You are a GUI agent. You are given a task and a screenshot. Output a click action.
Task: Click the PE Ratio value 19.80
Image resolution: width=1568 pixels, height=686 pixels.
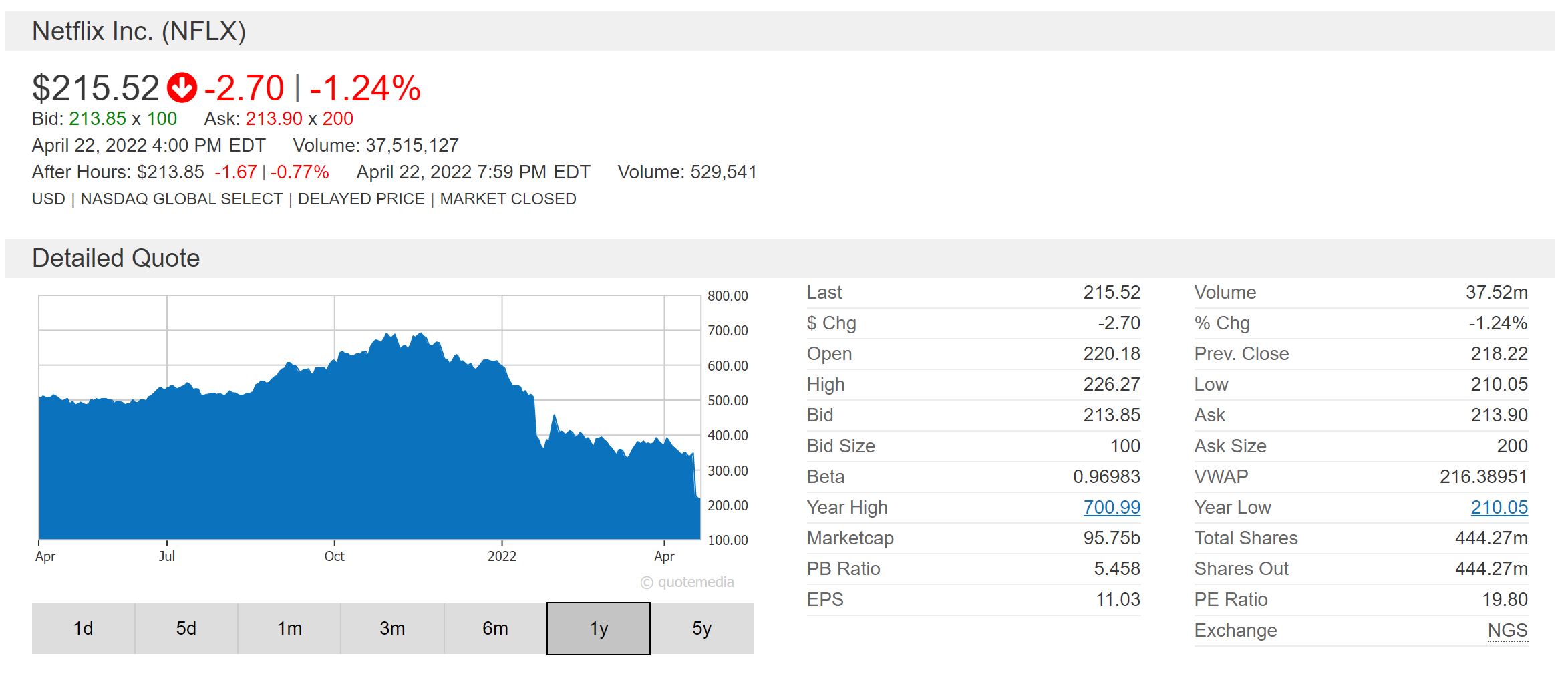click(x=1505, y=600)
